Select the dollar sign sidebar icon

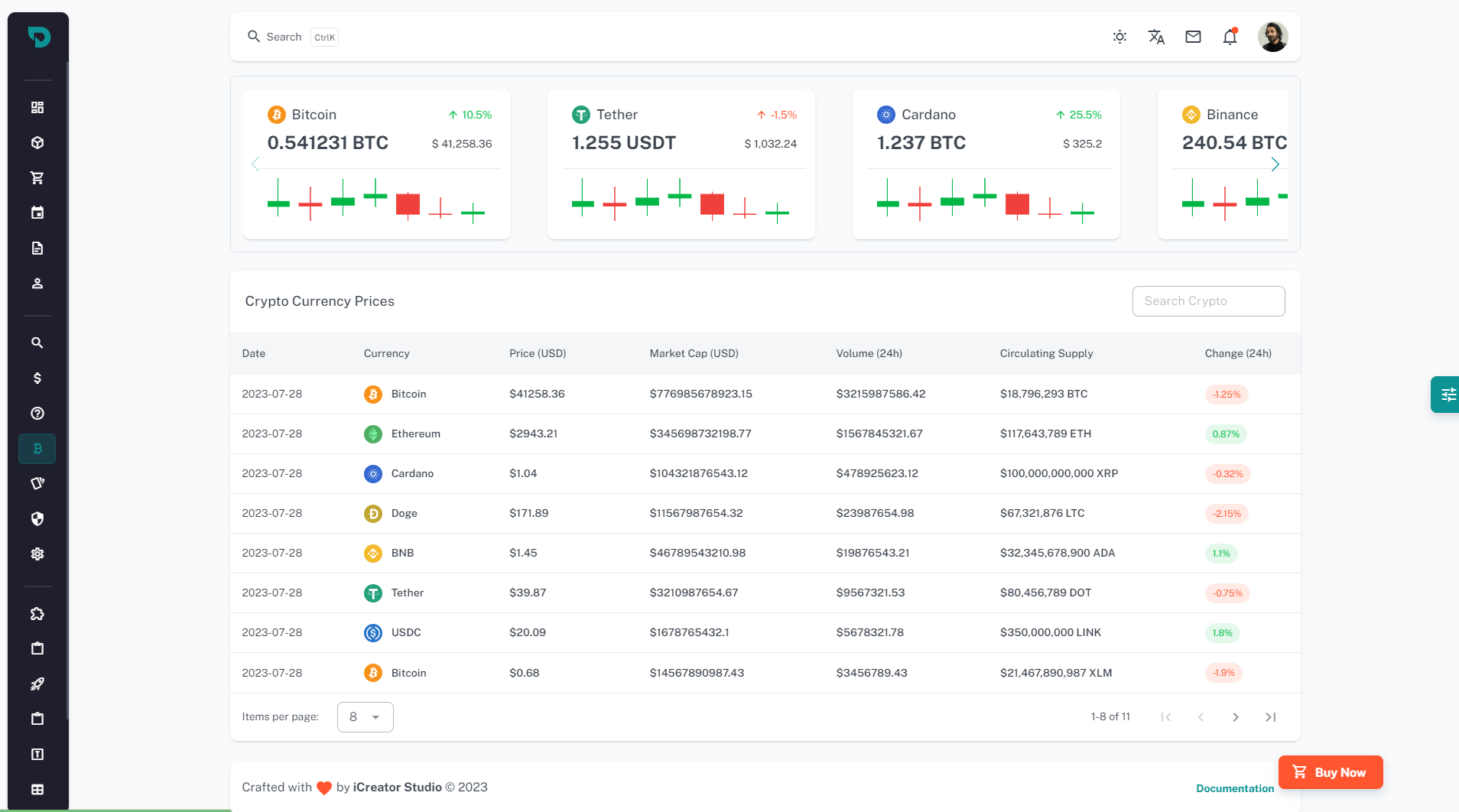pyautogui.click(x=37, y=378)
